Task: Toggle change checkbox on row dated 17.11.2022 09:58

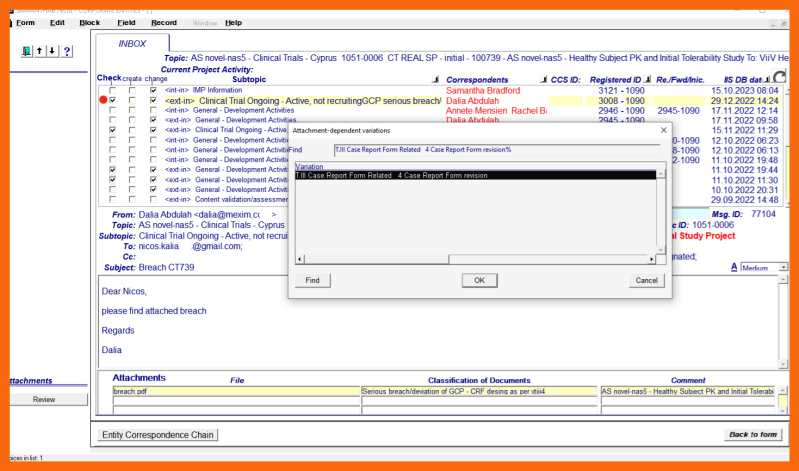Action: 153,120
